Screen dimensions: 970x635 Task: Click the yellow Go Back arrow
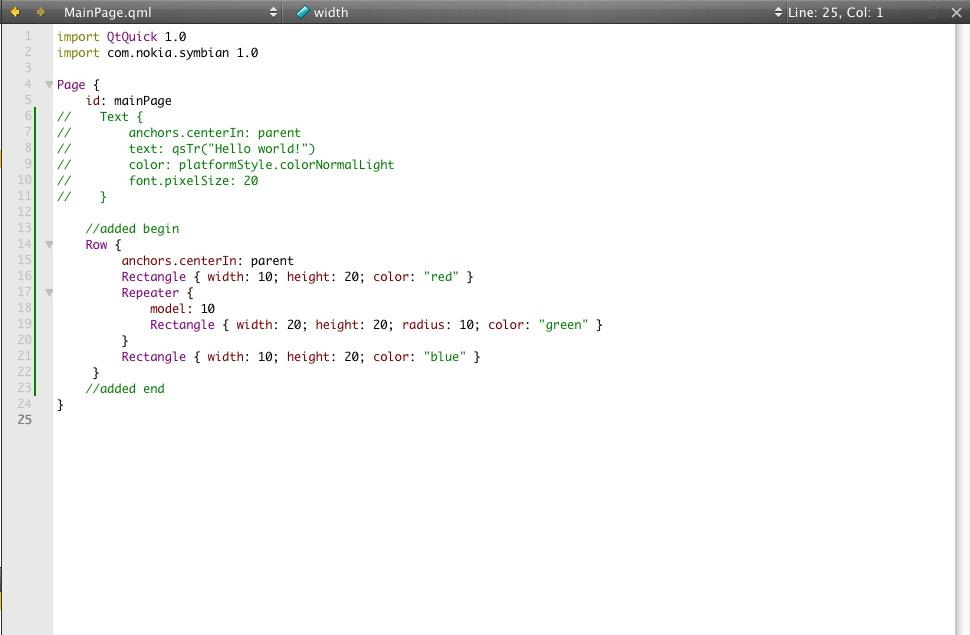(14, 12)
